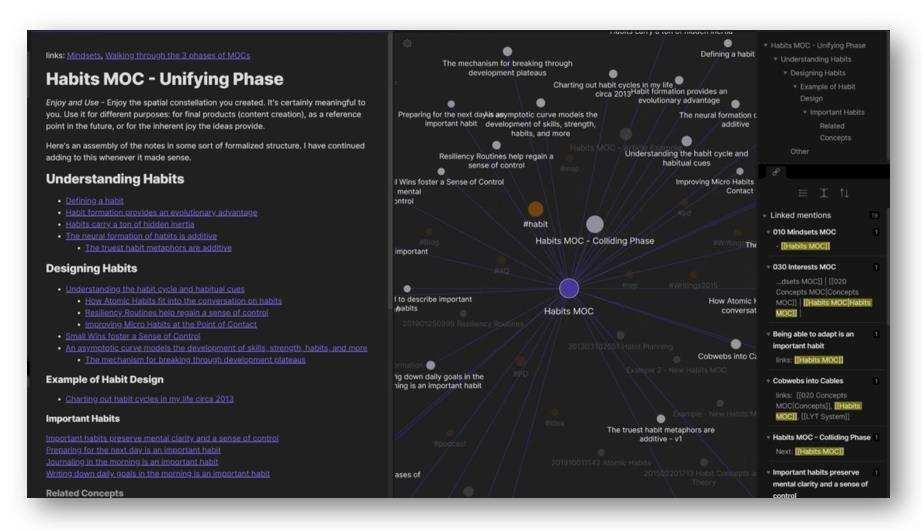Click the truest habit metaphors graph node
Screen dimensions: 922x531
click(661, 419)
